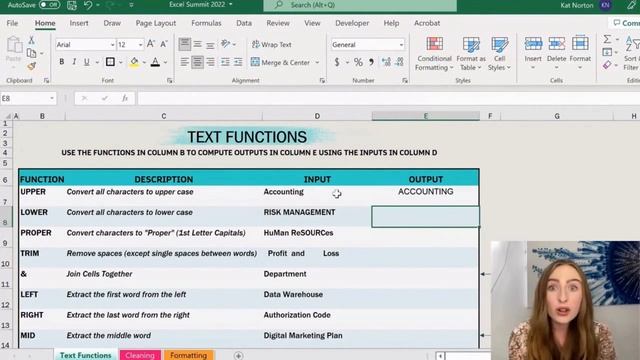The width and height of the screenshot is (640, 360).
Task: Open the Font Color dropdown arrow
Action: [x=165, y=62]
